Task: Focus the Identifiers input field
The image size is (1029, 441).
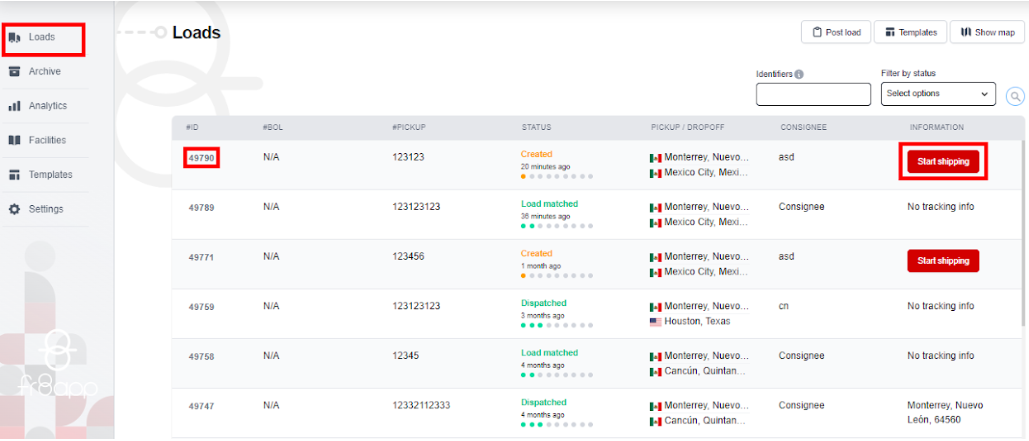Action: [x=813, y=94]
